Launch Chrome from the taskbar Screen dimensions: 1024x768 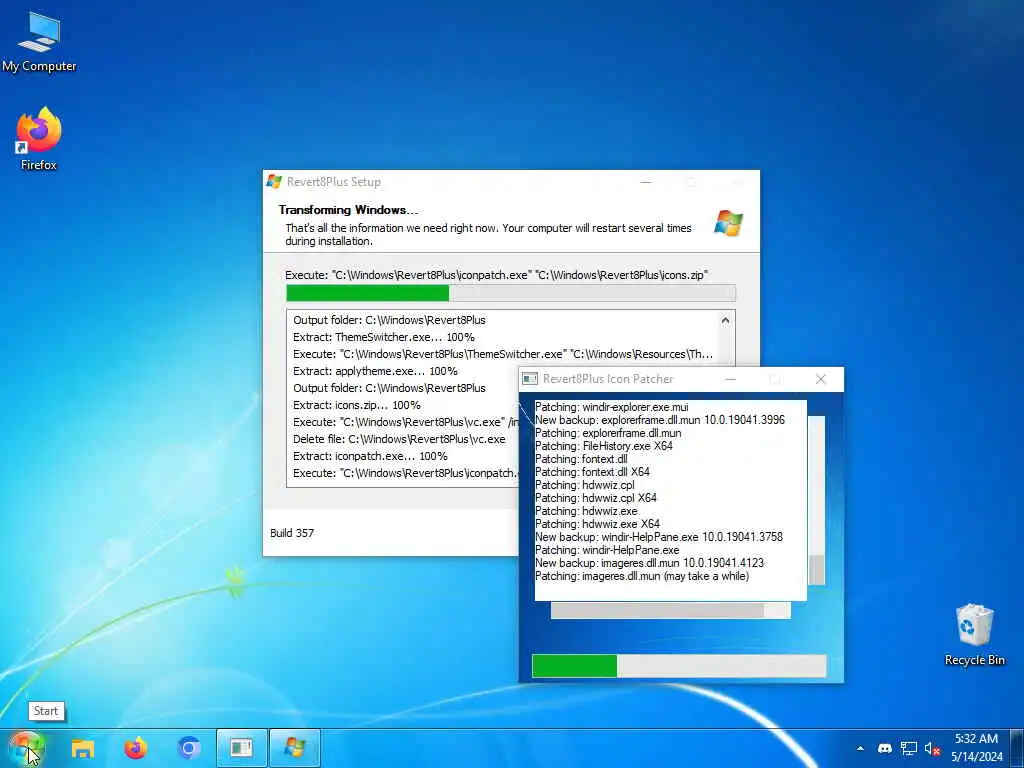pyautogui.click(x=189, y=748)
